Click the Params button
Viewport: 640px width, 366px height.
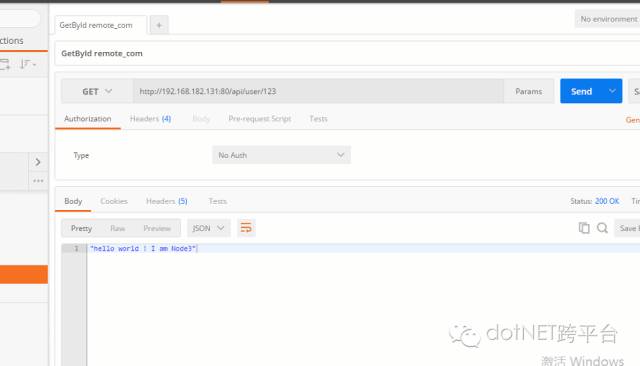pyautogui.click(x=529, y=91)
